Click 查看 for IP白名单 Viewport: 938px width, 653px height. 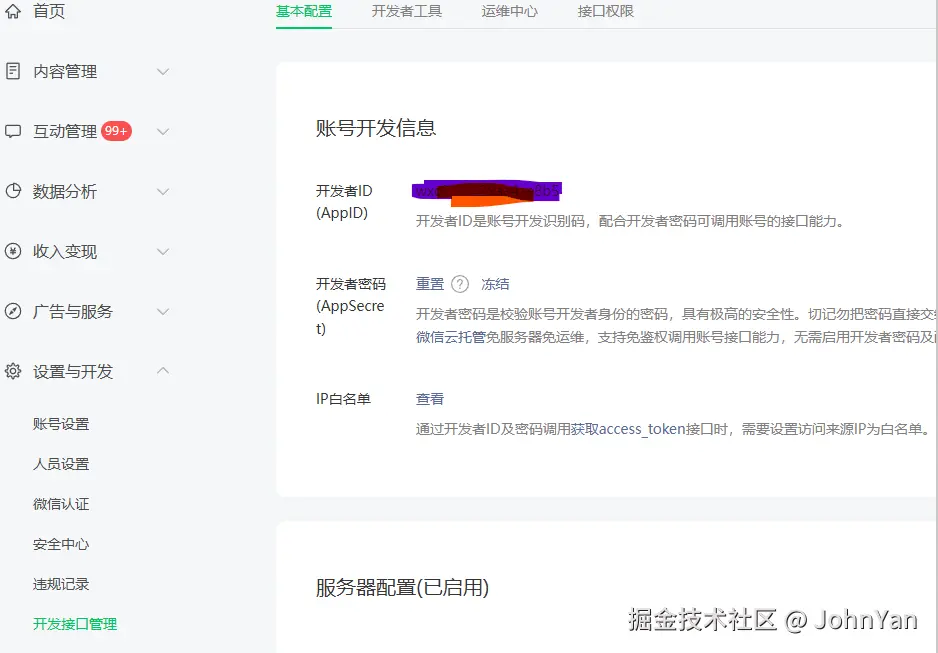(430, 399)
